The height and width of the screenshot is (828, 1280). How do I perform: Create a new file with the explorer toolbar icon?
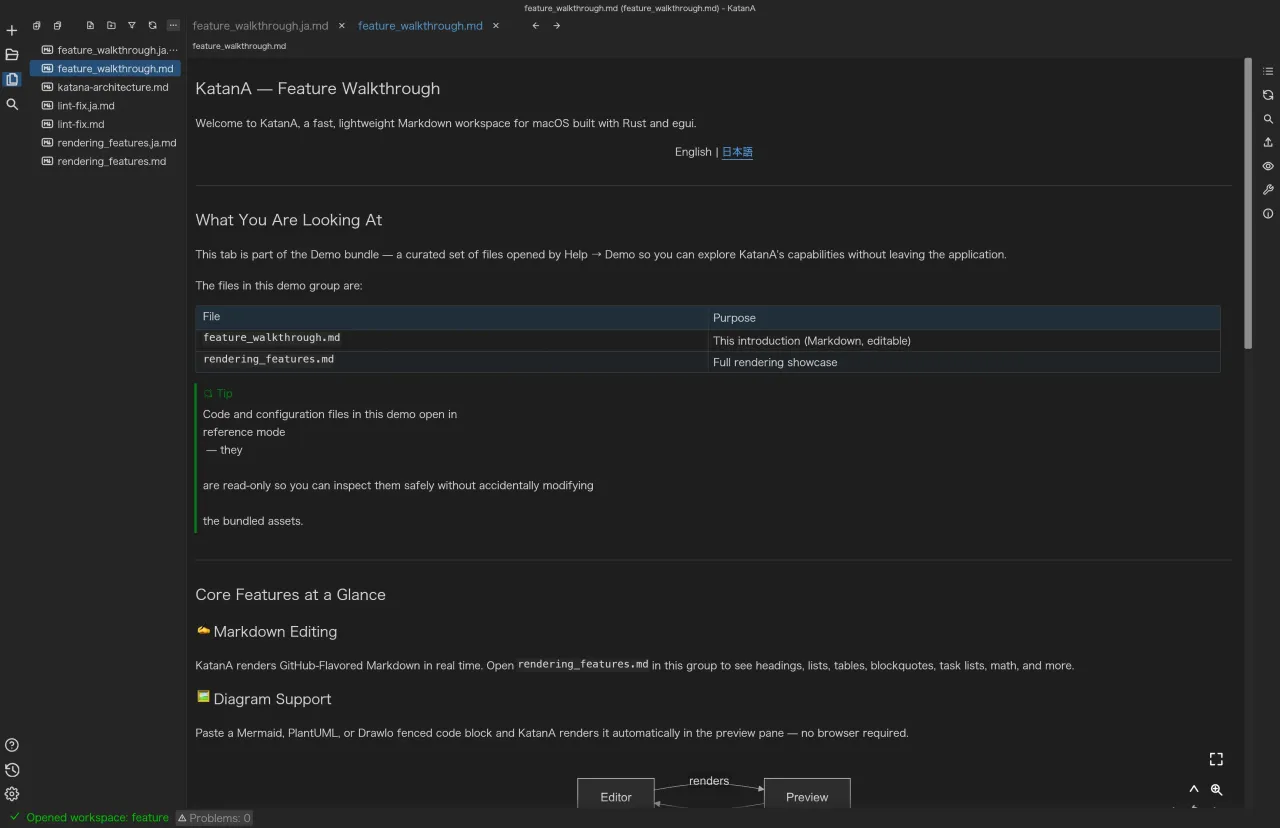point(90,26)
